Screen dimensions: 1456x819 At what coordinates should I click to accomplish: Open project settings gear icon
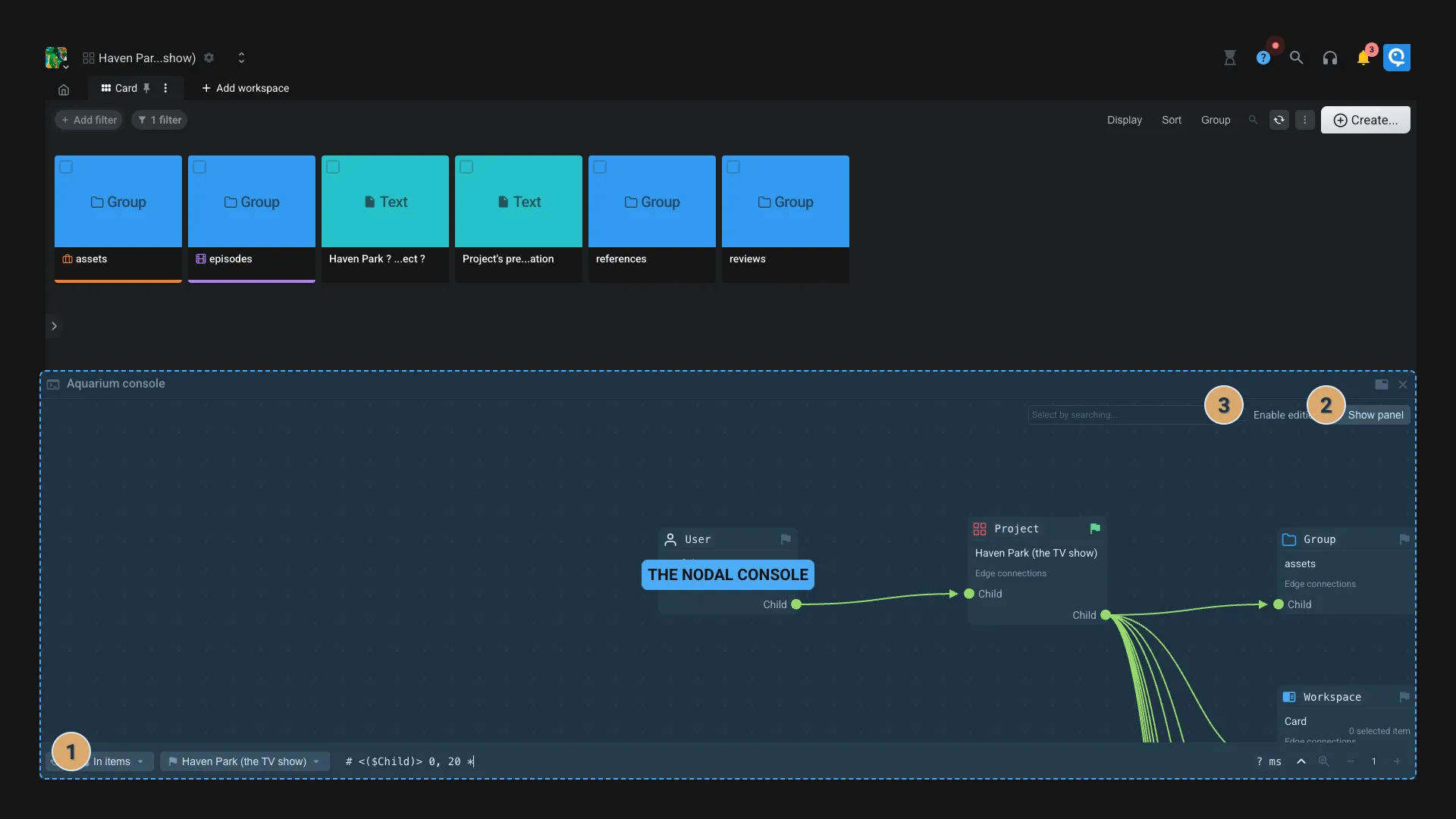(x=209, y=58)
